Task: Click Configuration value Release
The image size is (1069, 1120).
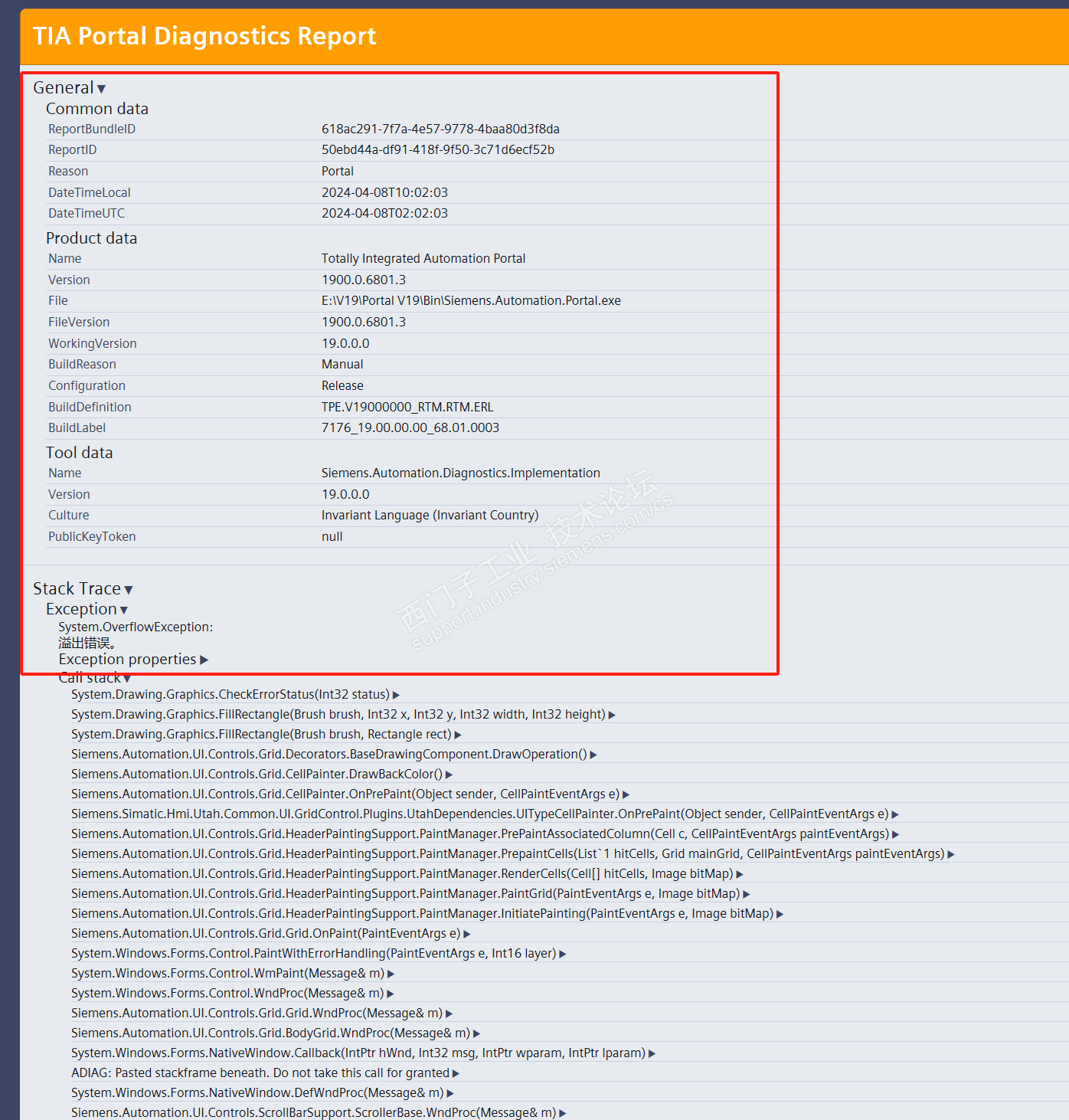Action: click(342, 386)
